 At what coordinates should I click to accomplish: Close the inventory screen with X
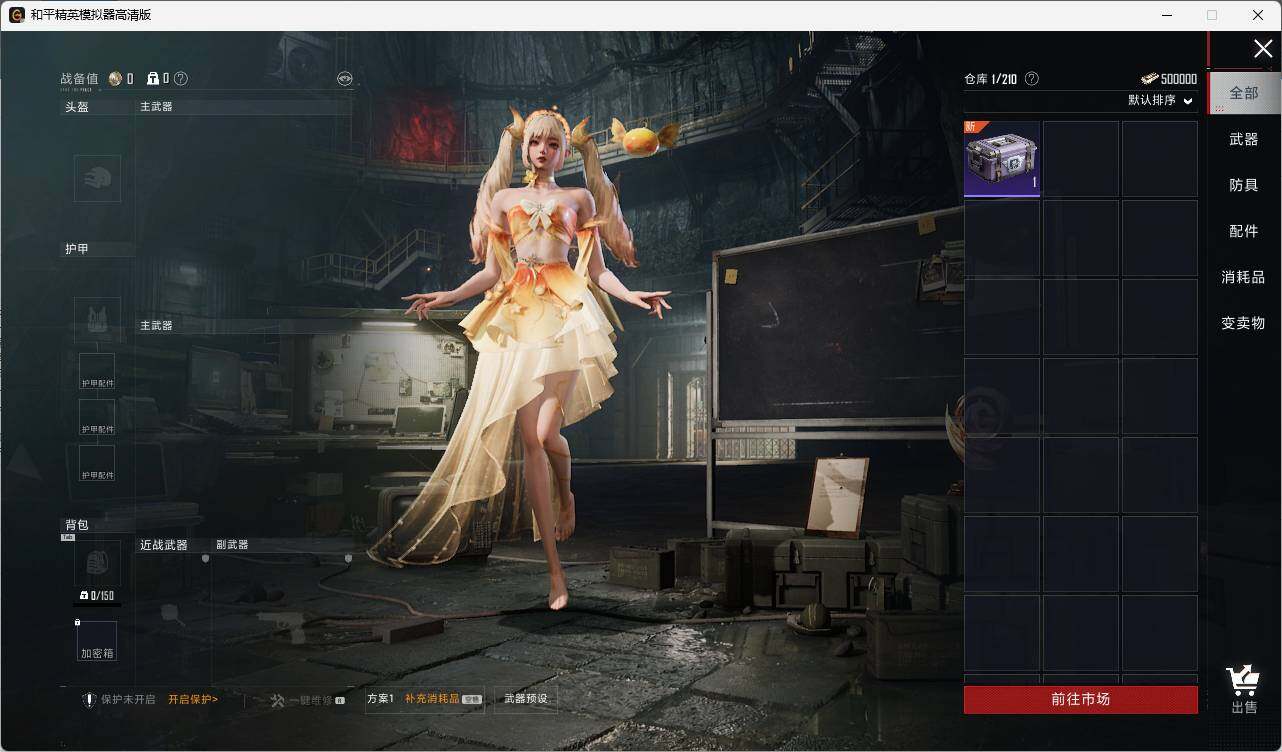click(x=1263, y=49)
